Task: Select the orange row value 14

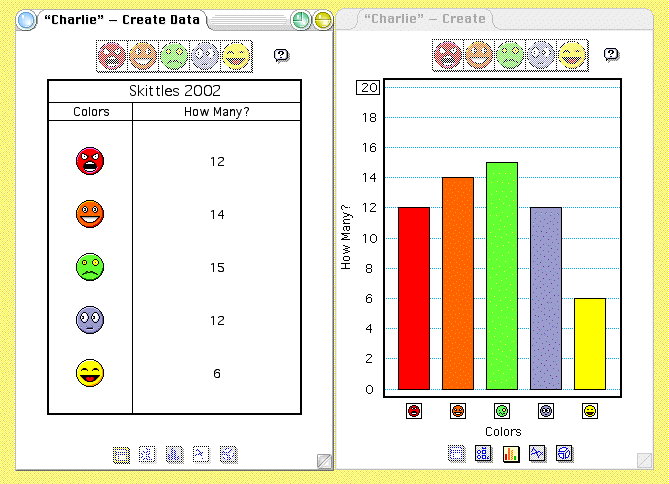Action: (217, 215)
